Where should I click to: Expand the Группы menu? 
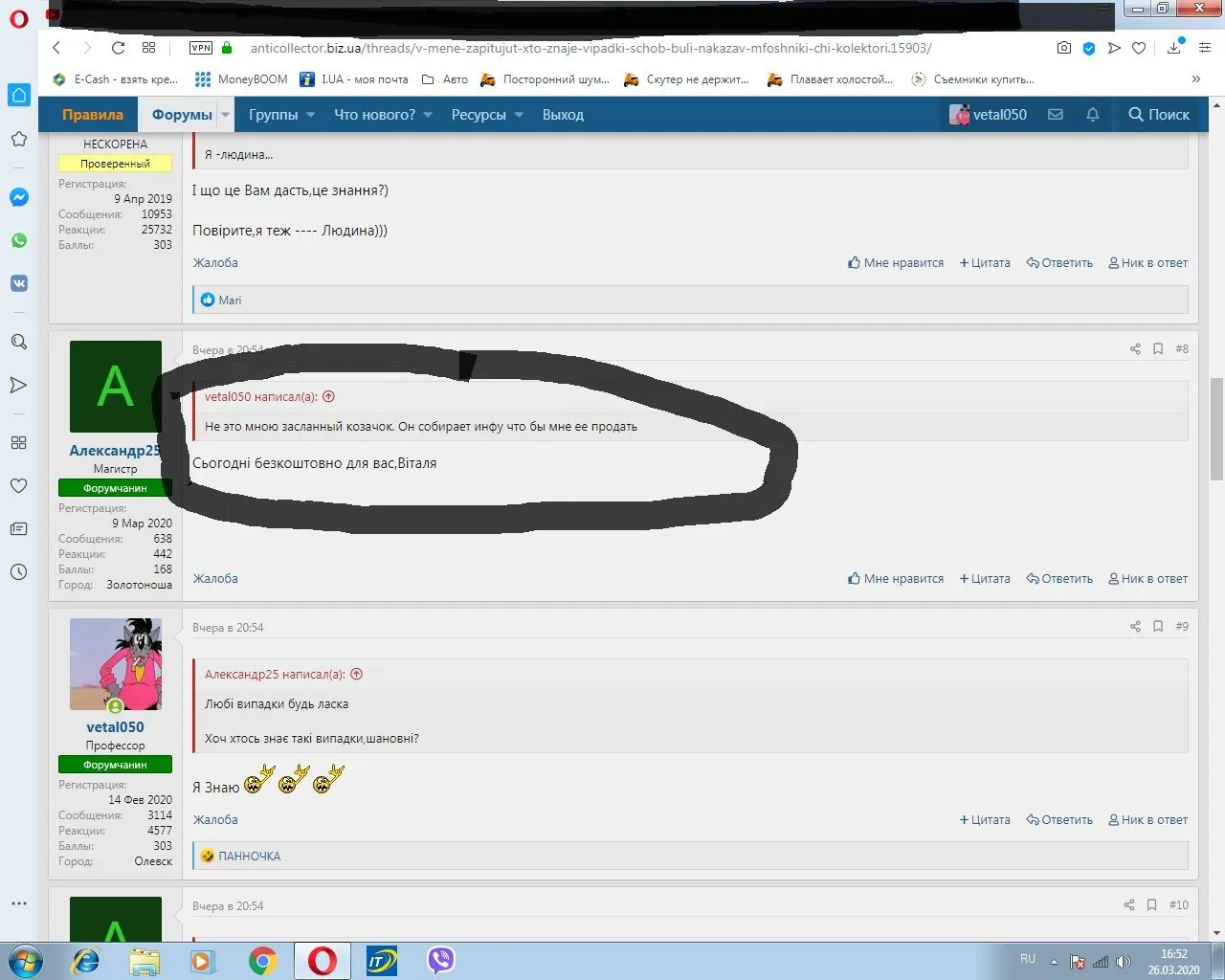[x=281, y=115]
